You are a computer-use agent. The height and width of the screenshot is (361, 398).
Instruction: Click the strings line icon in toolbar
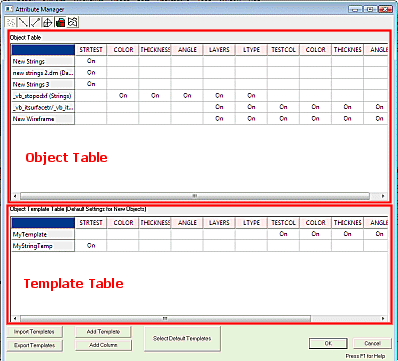[23, 22]
